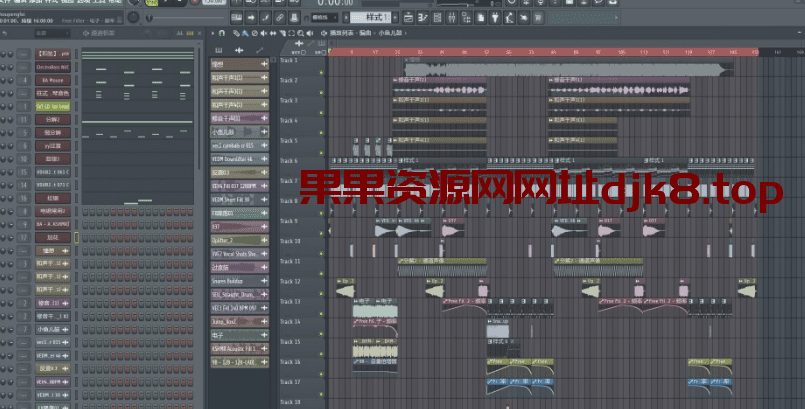805x409 pixels.
Task: Show audio clips in the picker panel
Action: pos(239,49)
